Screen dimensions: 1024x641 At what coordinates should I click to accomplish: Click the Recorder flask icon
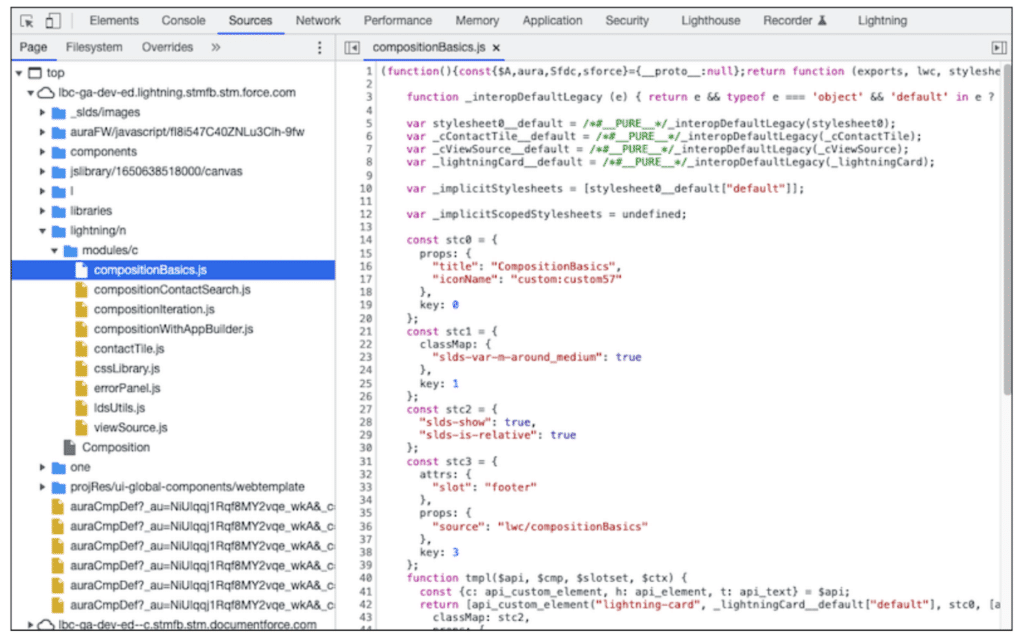coord(822,20)
